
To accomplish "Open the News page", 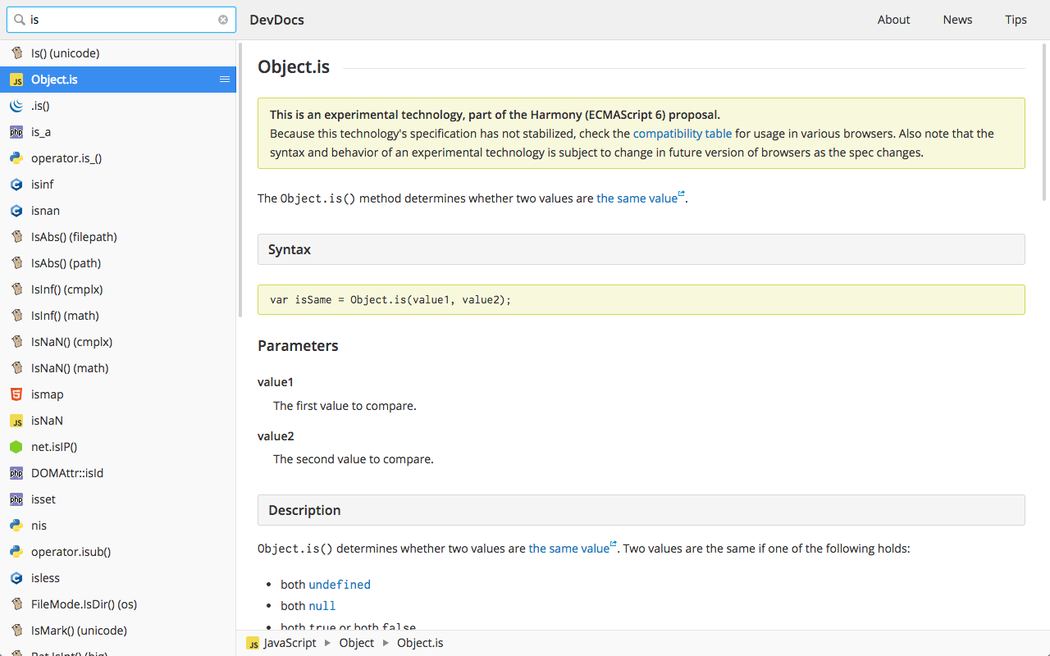I will tap(957, 19).
